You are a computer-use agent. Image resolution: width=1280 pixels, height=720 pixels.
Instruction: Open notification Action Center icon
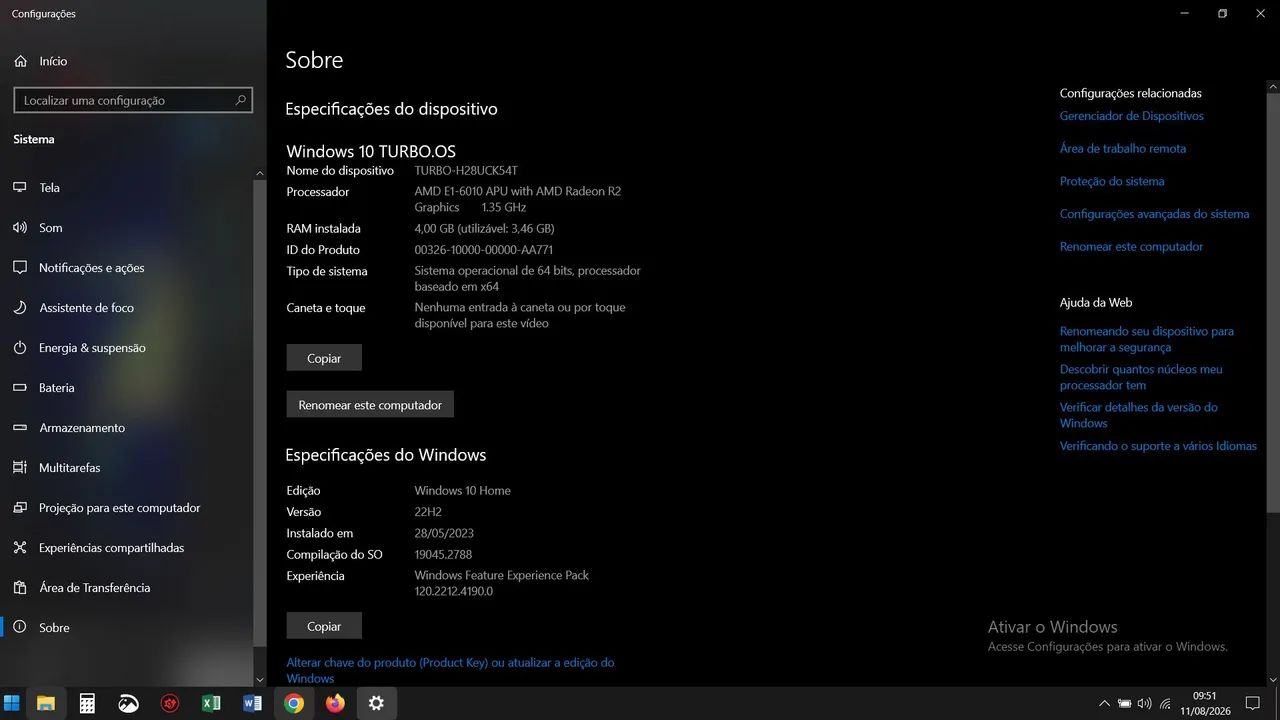click(x=1252, y=703)
